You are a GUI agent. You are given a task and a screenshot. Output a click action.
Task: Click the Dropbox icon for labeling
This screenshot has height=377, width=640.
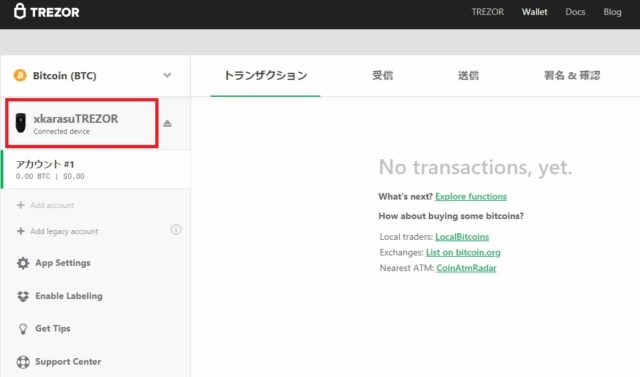click(x=23, y=296)
